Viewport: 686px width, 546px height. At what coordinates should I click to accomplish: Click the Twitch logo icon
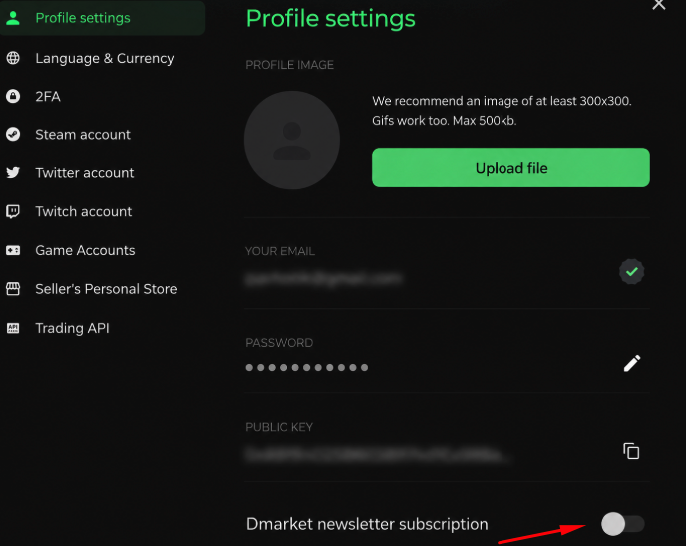[x=13, y=211]
